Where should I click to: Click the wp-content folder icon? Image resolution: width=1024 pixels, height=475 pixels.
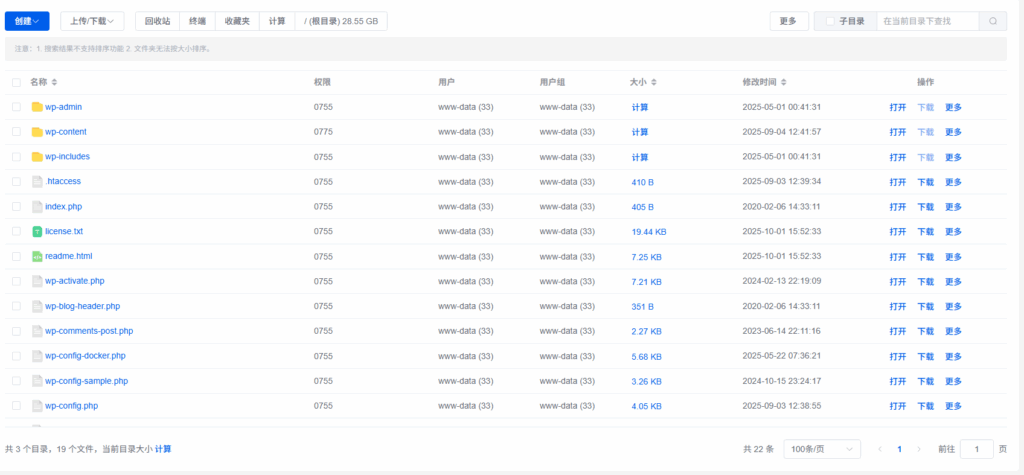coord(37,132)
